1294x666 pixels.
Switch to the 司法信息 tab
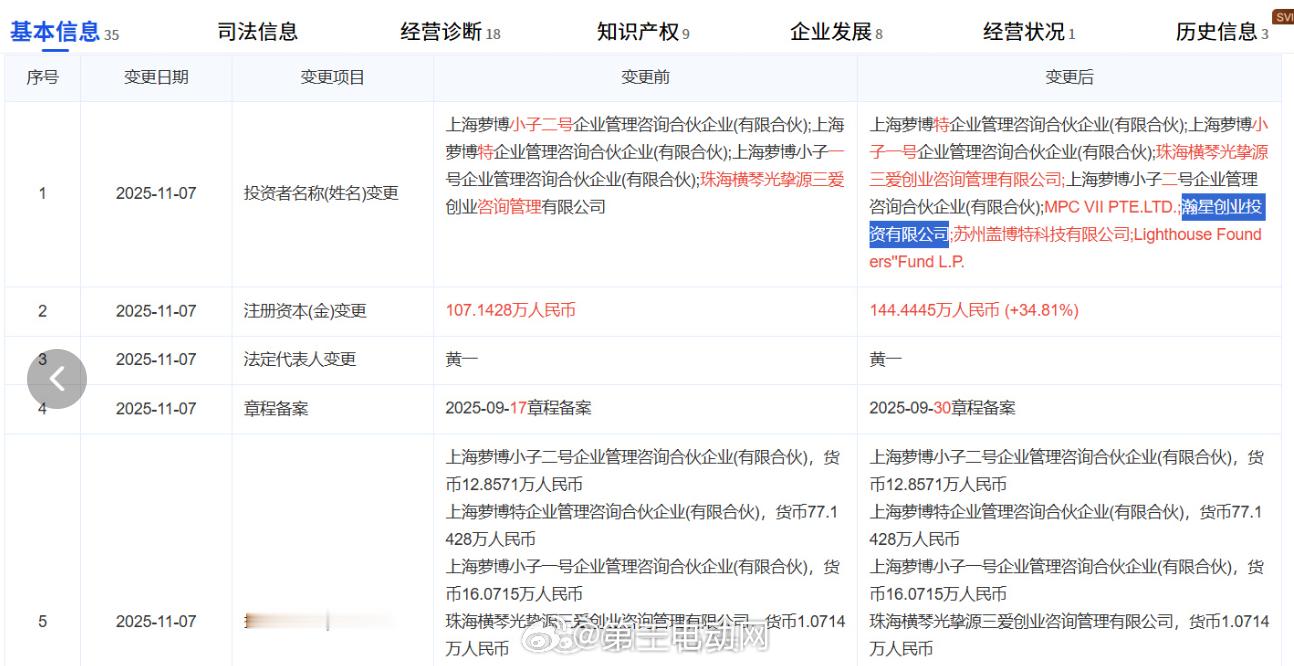coord(257,31)
